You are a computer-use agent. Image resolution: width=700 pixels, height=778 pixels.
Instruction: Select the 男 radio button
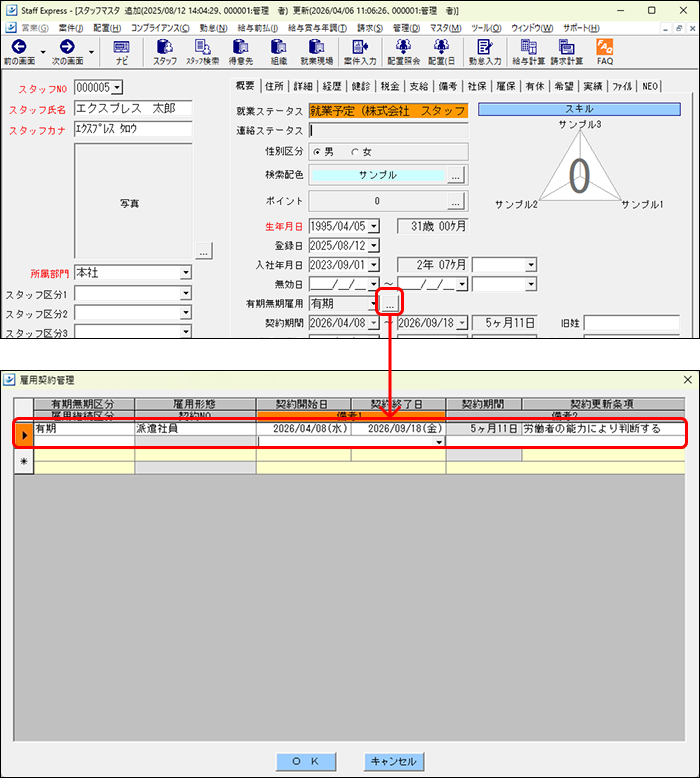(x=317, y=152)
